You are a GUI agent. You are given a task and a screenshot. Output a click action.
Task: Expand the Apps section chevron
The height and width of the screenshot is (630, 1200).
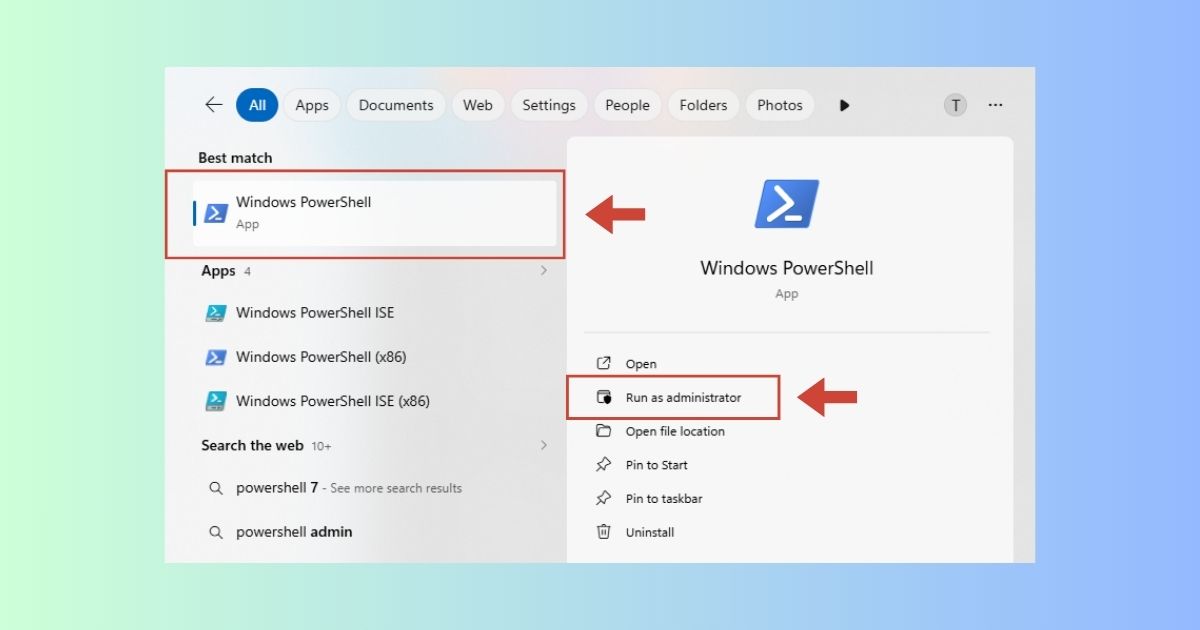pos(544,271)
